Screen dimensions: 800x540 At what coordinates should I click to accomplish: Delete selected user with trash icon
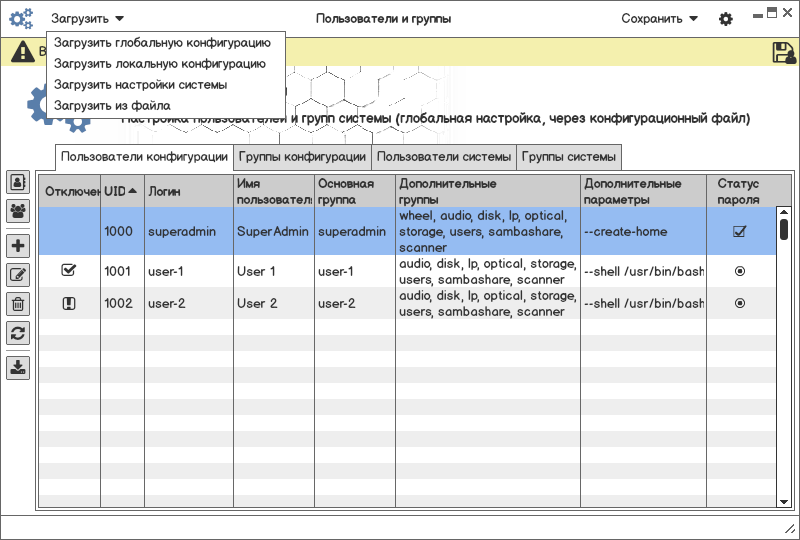(18, 304)
